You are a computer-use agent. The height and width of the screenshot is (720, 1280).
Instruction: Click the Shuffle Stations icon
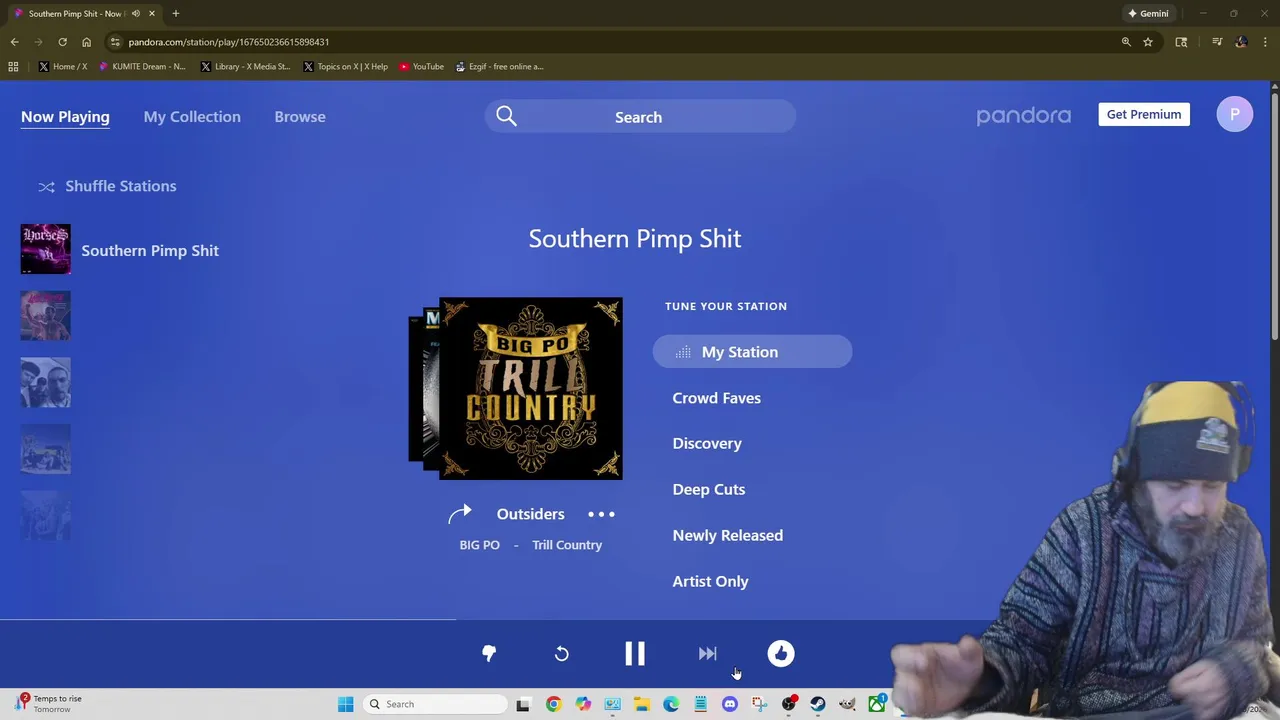pos(46,186)
